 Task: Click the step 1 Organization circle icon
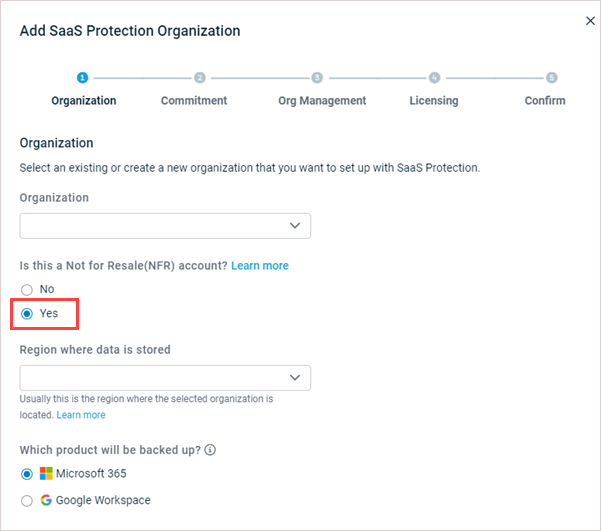(82, 78)
